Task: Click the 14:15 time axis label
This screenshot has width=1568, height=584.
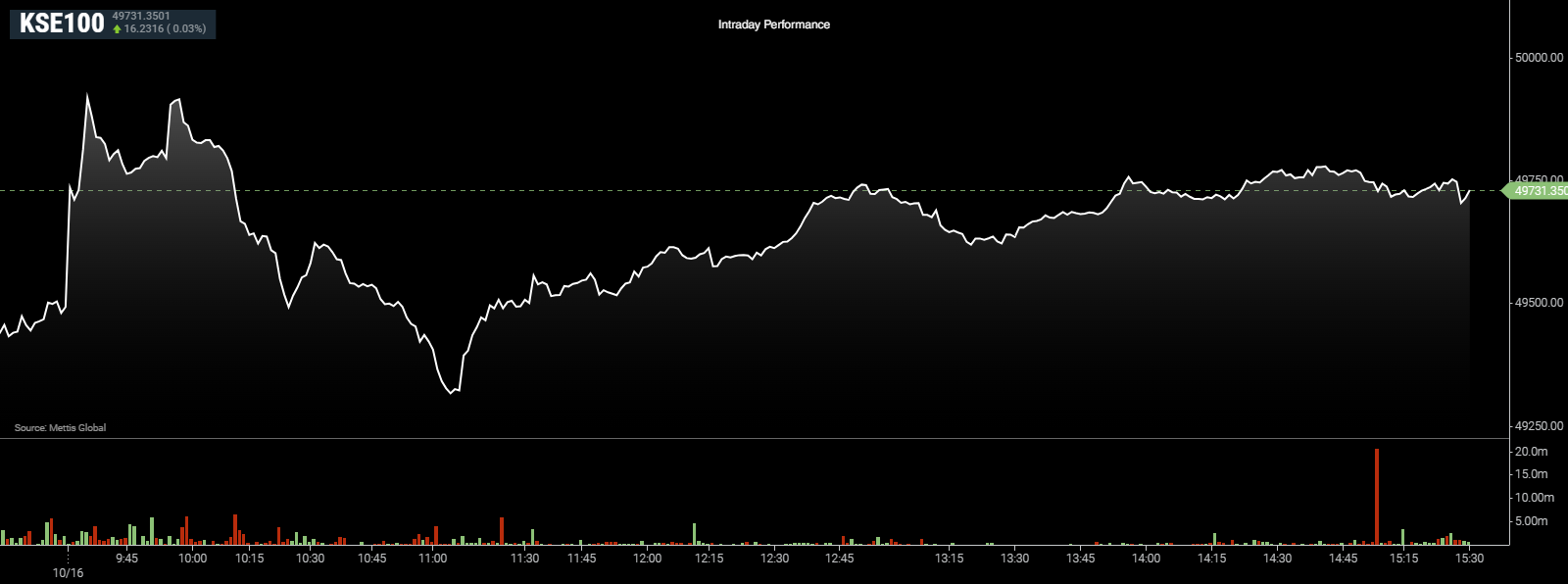Action: click(x=1211, y=559)
